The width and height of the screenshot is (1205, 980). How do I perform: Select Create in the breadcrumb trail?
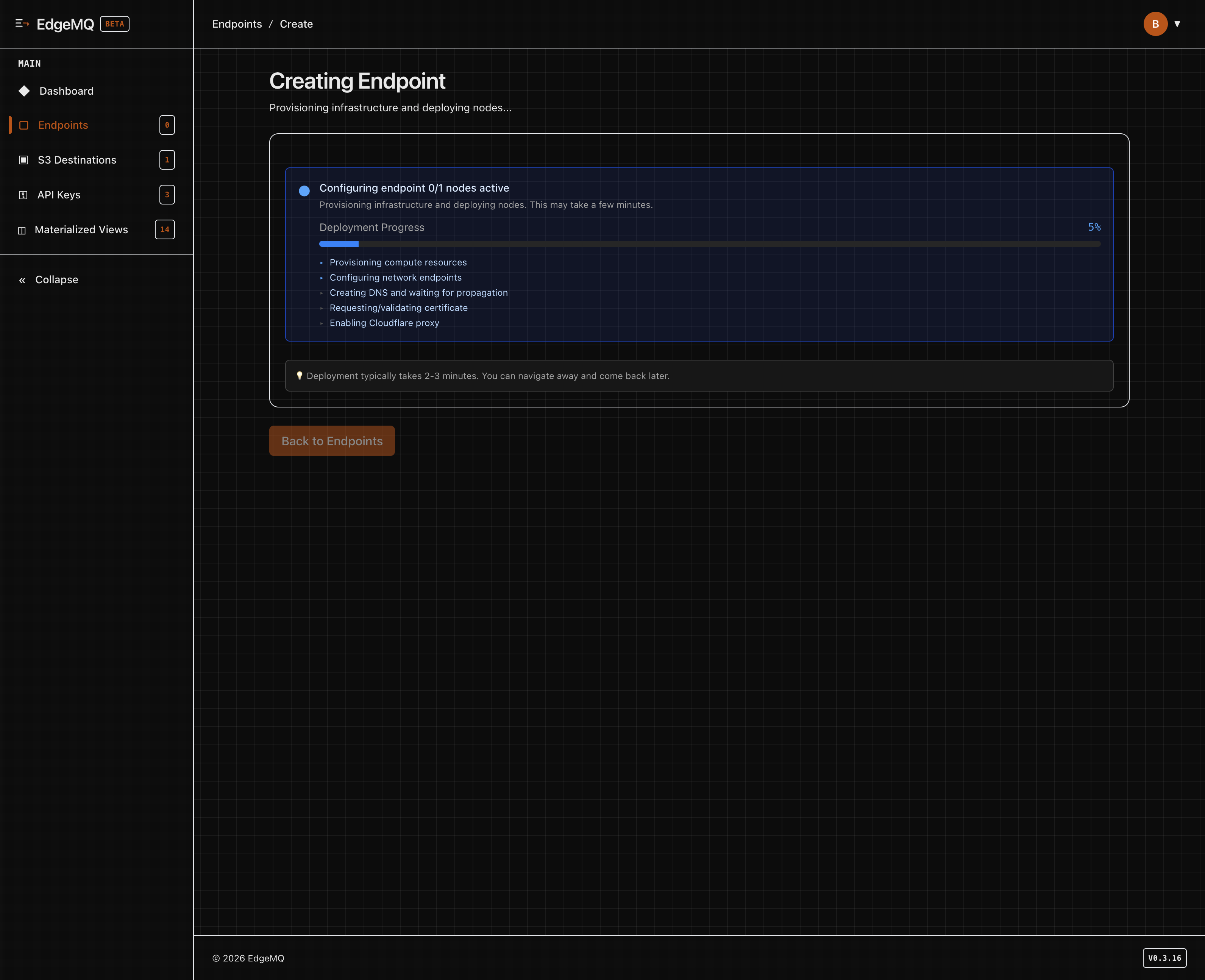(x=296, y=24)
